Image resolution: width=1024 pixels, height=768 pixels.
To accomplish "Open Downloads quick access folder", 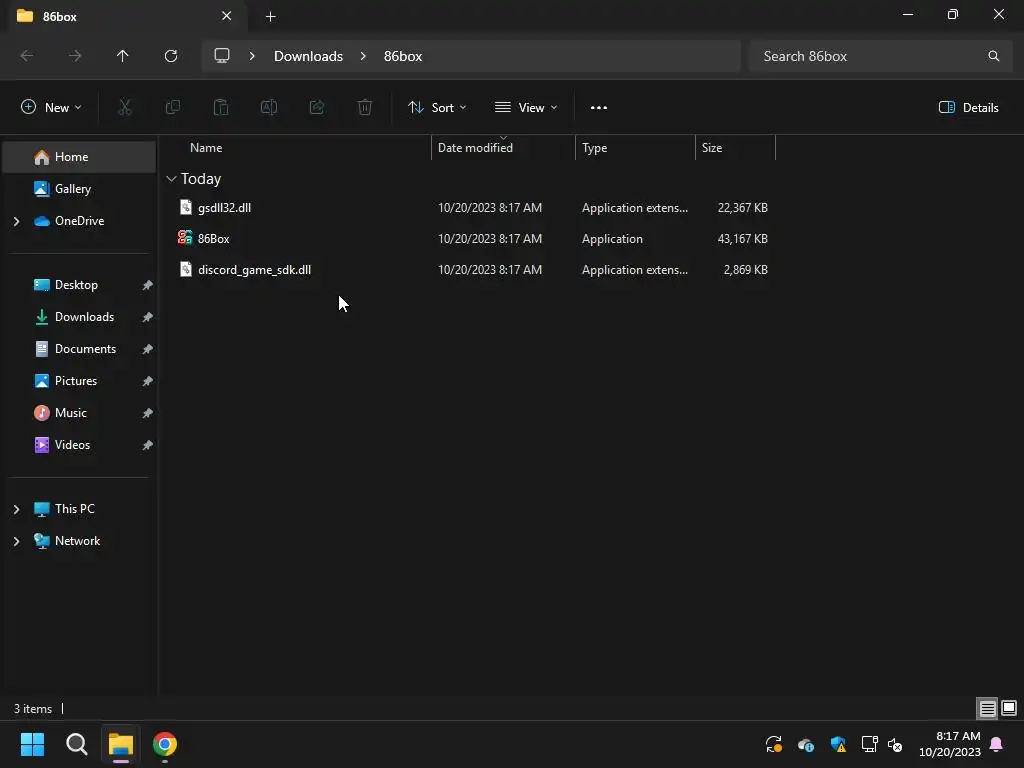I will click(79, 317).
